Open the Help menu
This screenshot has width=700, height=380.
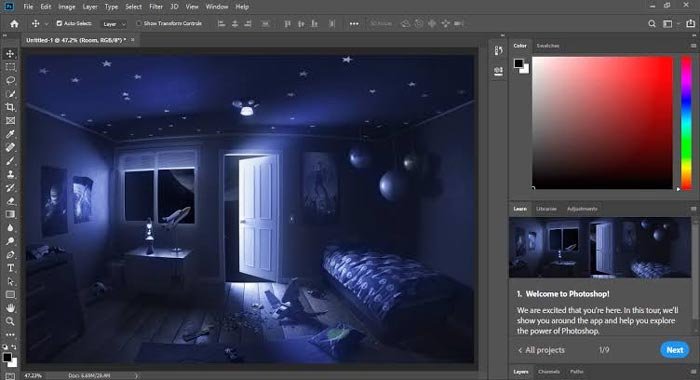point(242,7)
